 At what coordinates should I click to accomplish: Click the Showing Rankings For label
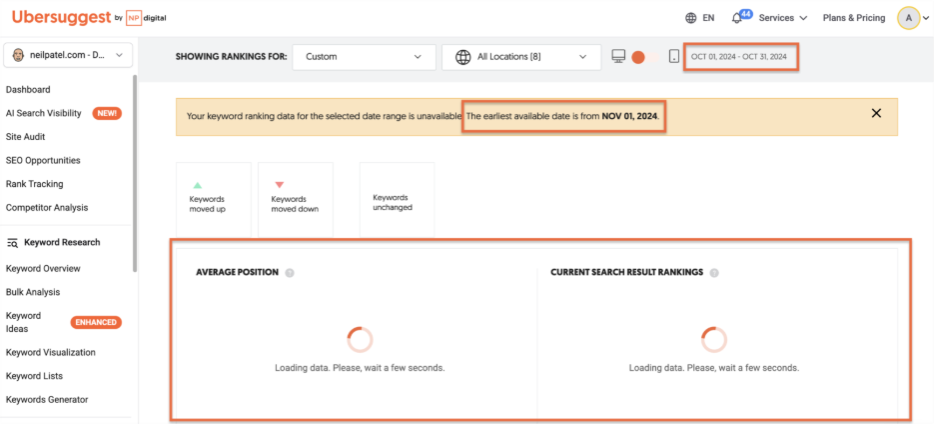point(232,57)
